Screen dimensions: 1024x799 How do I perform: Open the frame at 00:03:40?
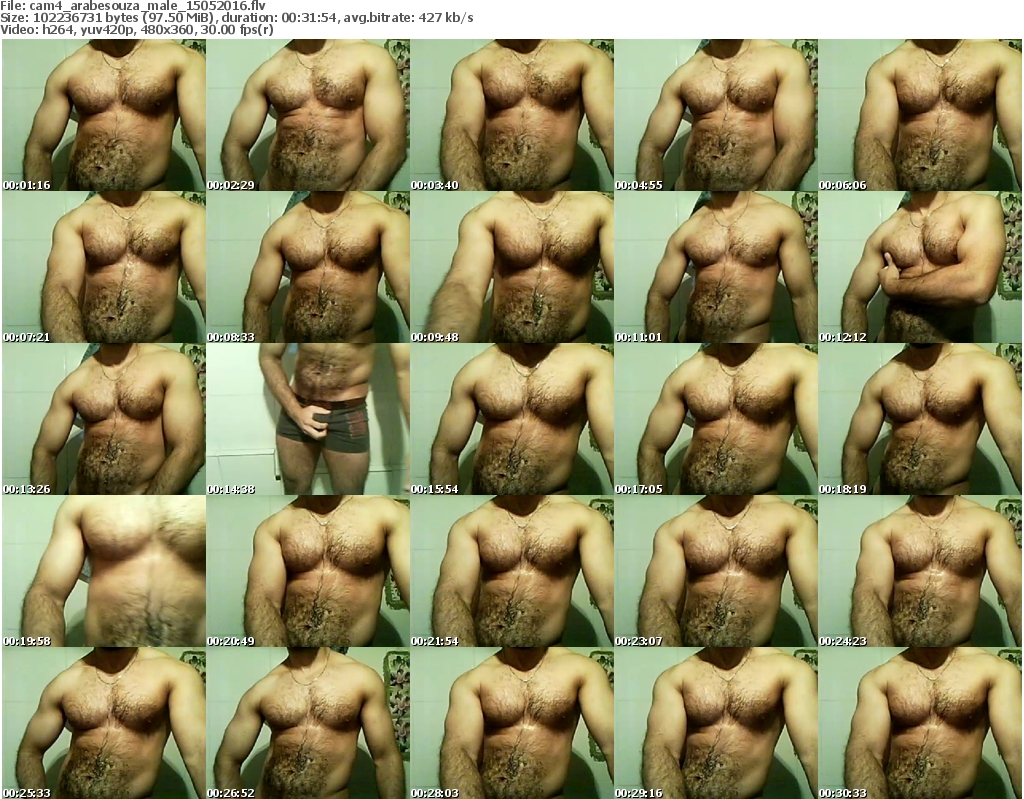(512, 115)
